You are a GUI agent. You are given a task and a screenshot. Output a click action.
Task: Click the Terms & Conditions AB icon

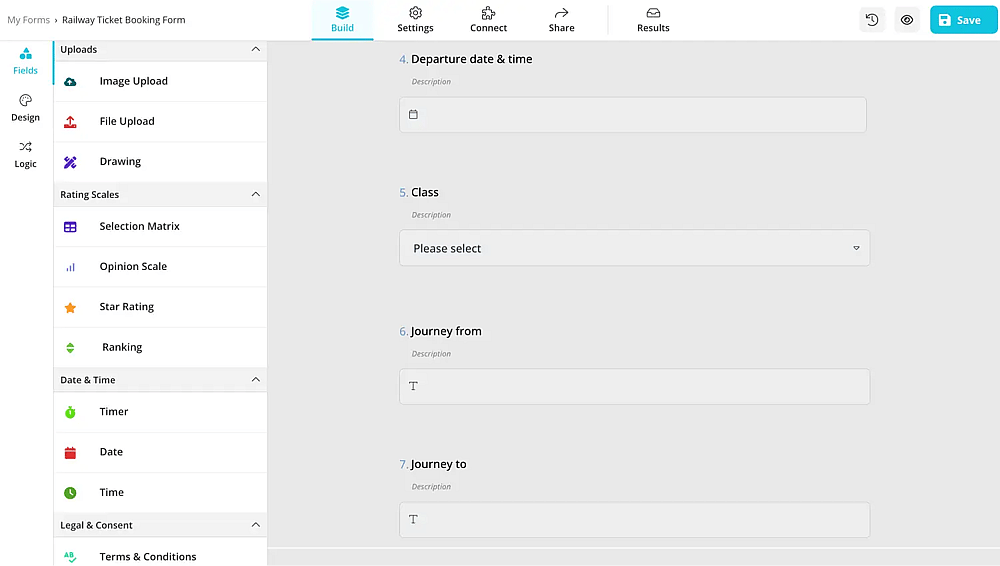70,557
